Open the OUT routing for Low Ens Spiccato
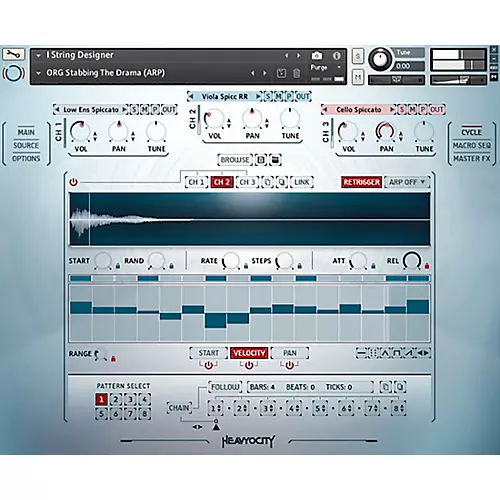This screenshot has height=500, width=500. pyautogui.click(x=169, y=110)
